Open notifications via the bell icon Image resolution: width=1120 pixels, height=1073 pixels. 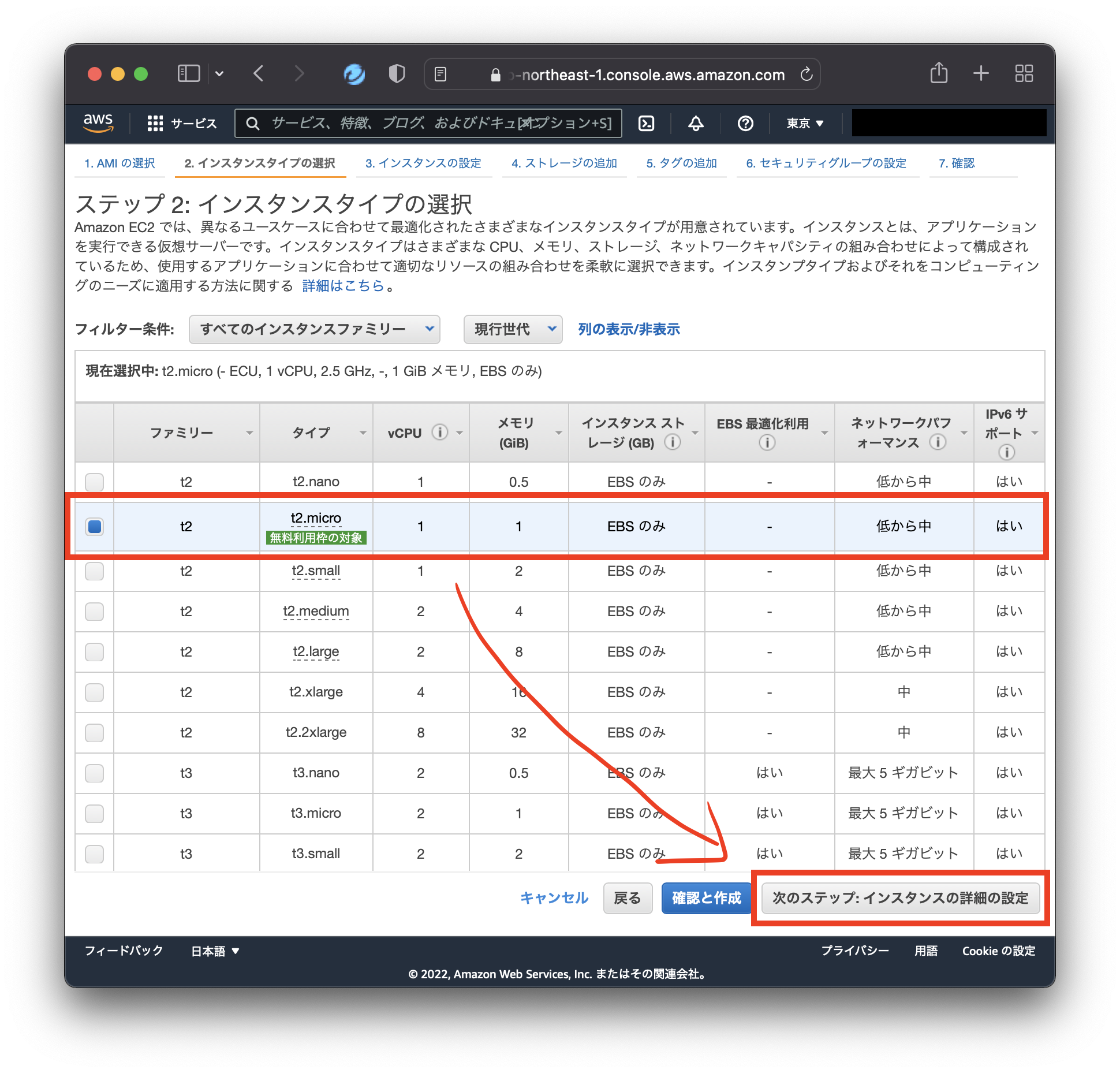(x=695, y=123)
